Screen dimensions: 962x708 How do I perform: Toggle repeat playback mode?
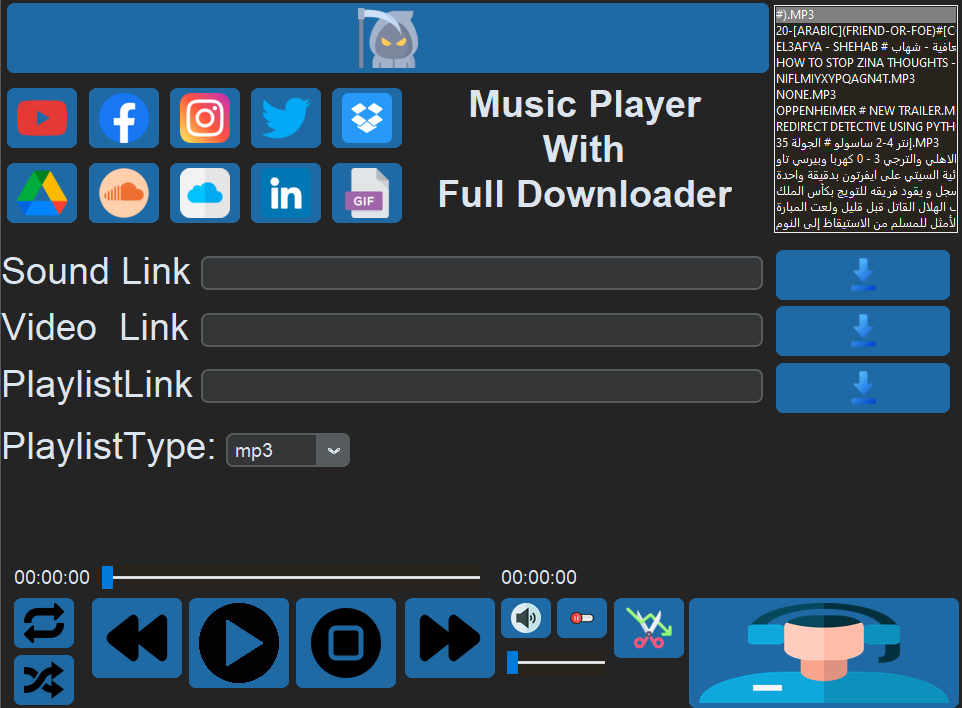[x=45, y=623]
